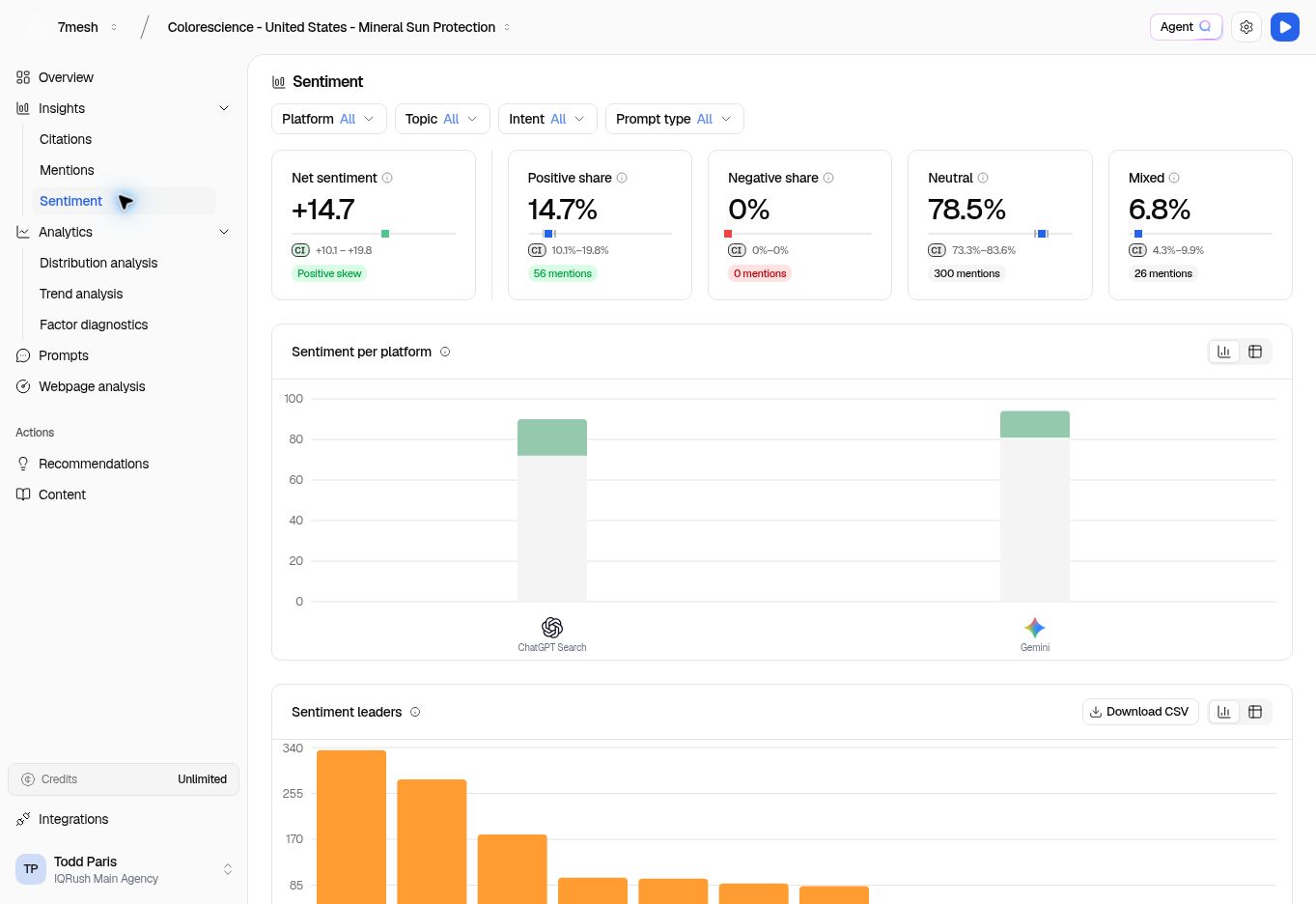Click info icon next to Sentiment leaders
The height and width of the screenshot is (904, 1316).
click(x=415, y=712)
